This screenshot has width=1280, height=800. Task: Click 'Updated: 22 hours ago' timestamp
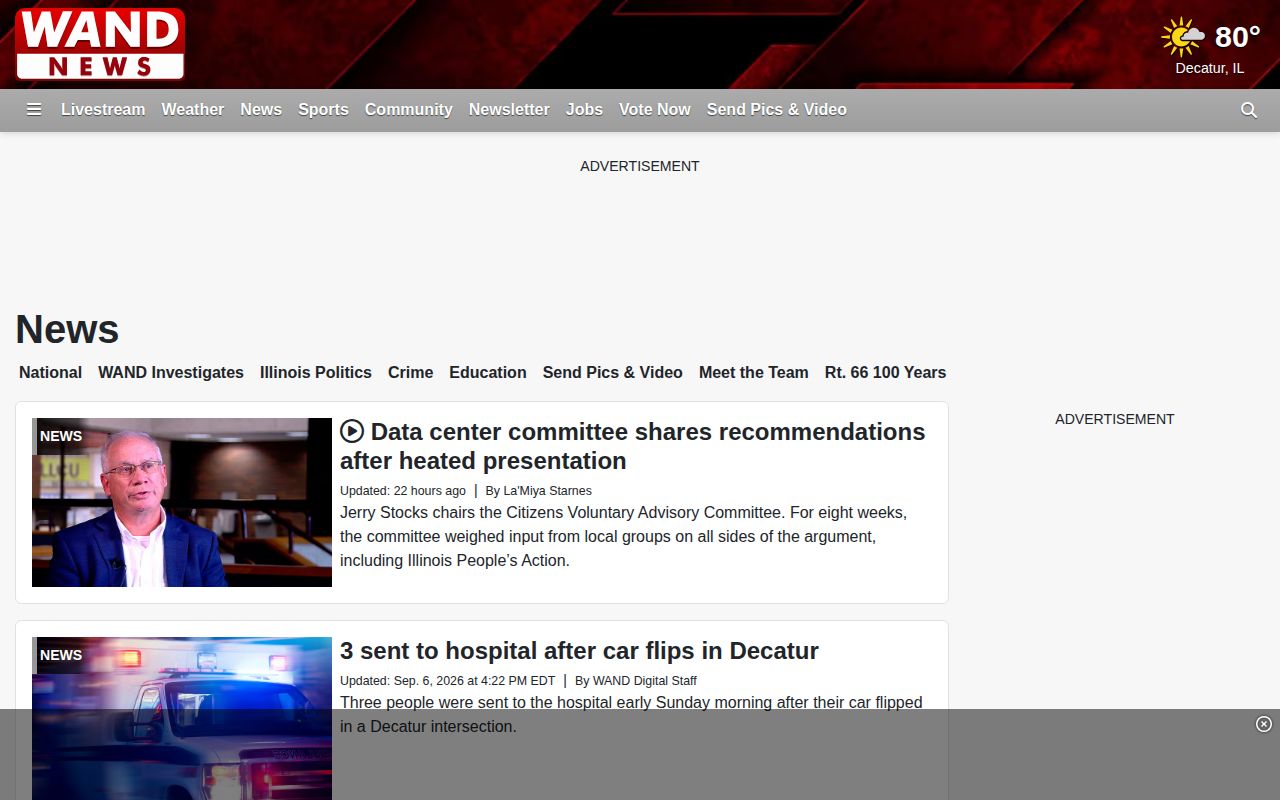pos(403,491)
